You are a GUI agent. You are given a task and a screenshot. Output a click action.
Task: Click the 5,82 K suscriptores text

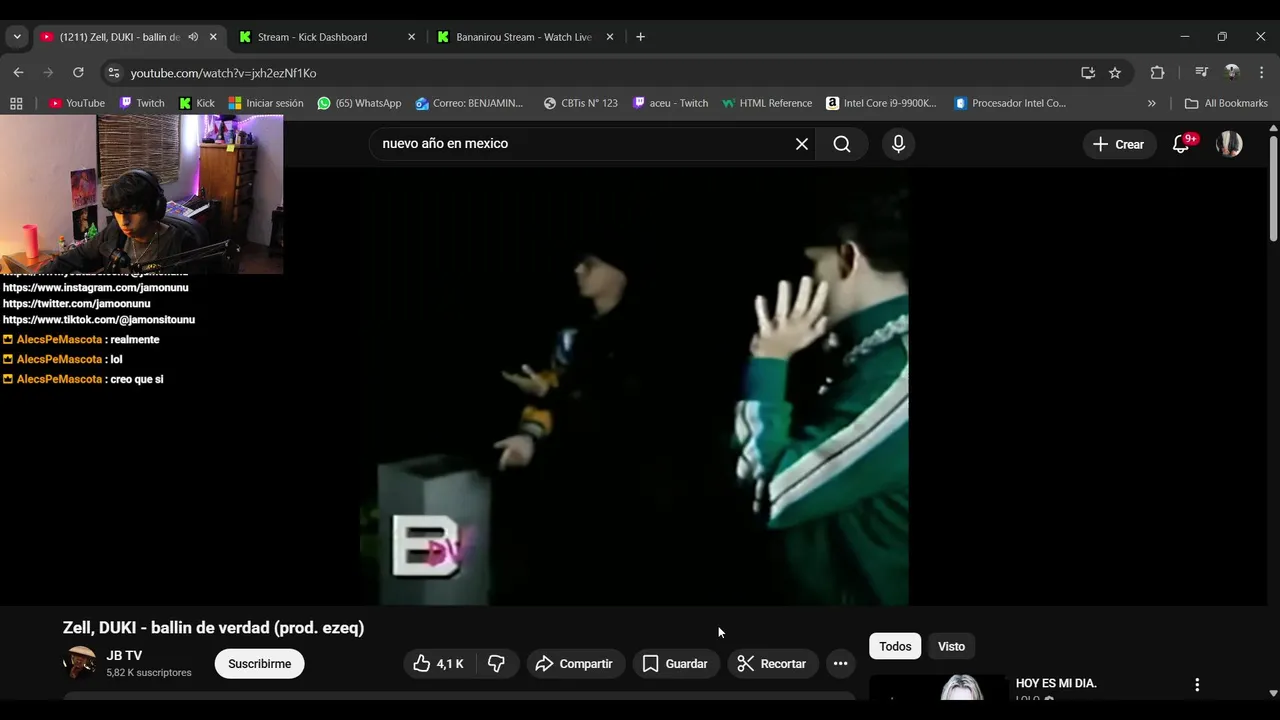(149, 673)
